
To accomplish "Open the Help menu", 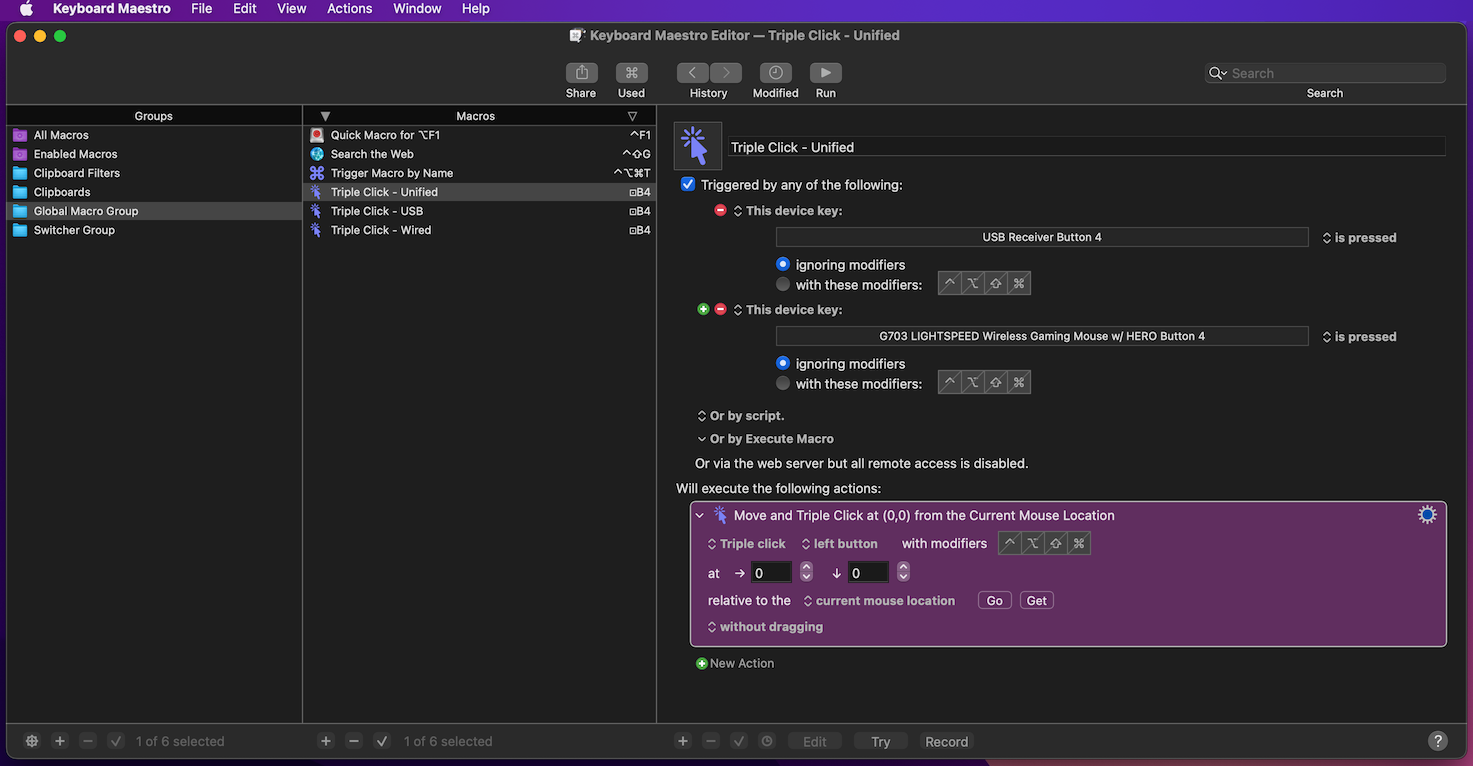I will pyautogui.click(x=476, y=9).
